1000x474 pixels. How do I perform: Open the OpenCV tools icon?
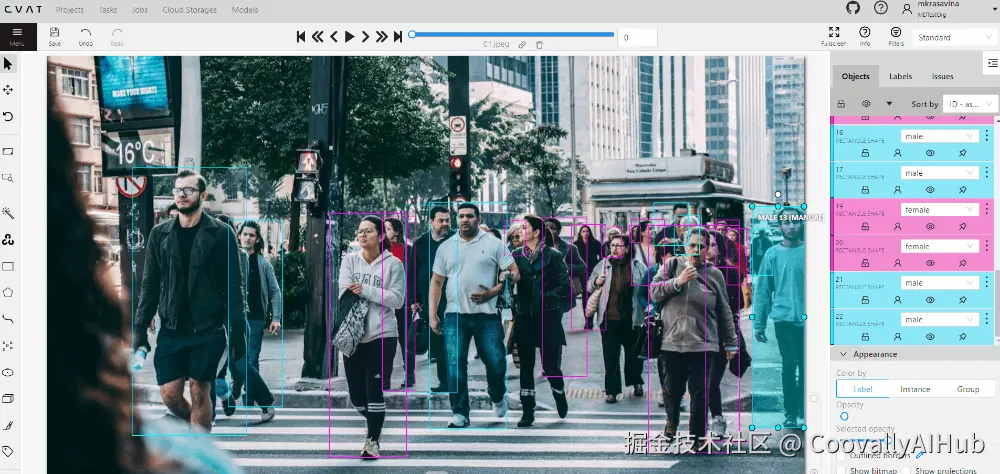pyautogui.click(x=8, y=239)
